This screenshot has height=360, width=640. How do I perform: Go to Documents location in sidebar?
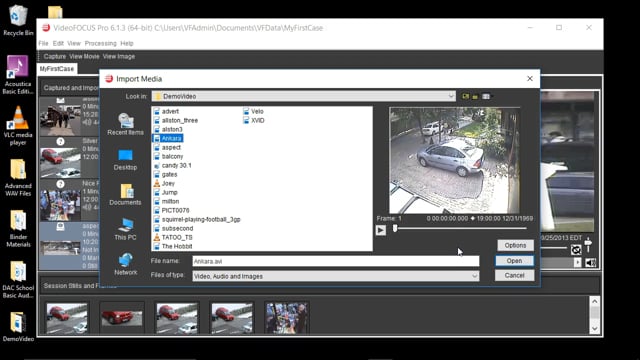[x=125, y=195]
